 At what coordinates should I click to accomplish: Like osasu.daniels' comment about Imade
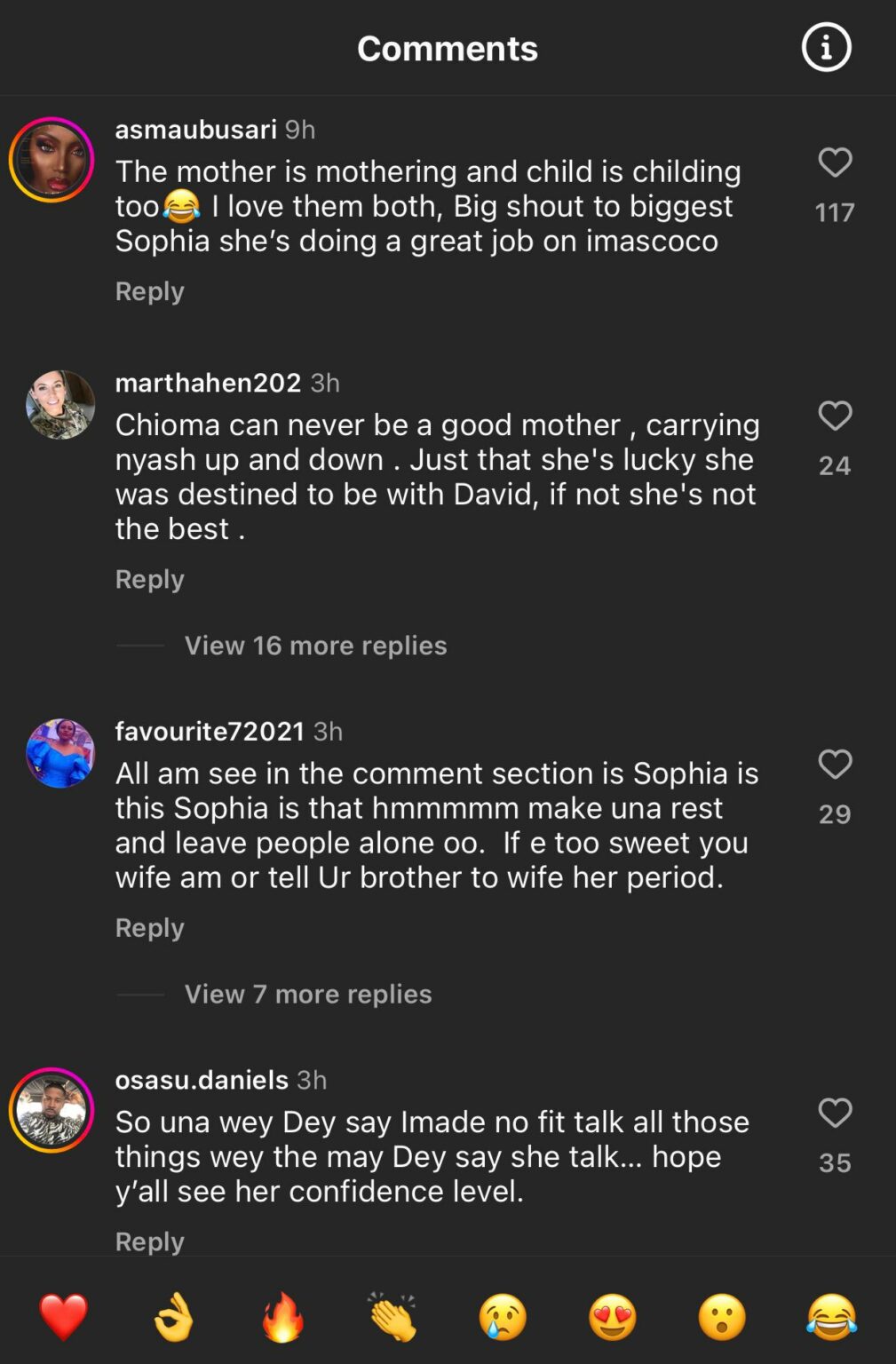point(834,1114)
